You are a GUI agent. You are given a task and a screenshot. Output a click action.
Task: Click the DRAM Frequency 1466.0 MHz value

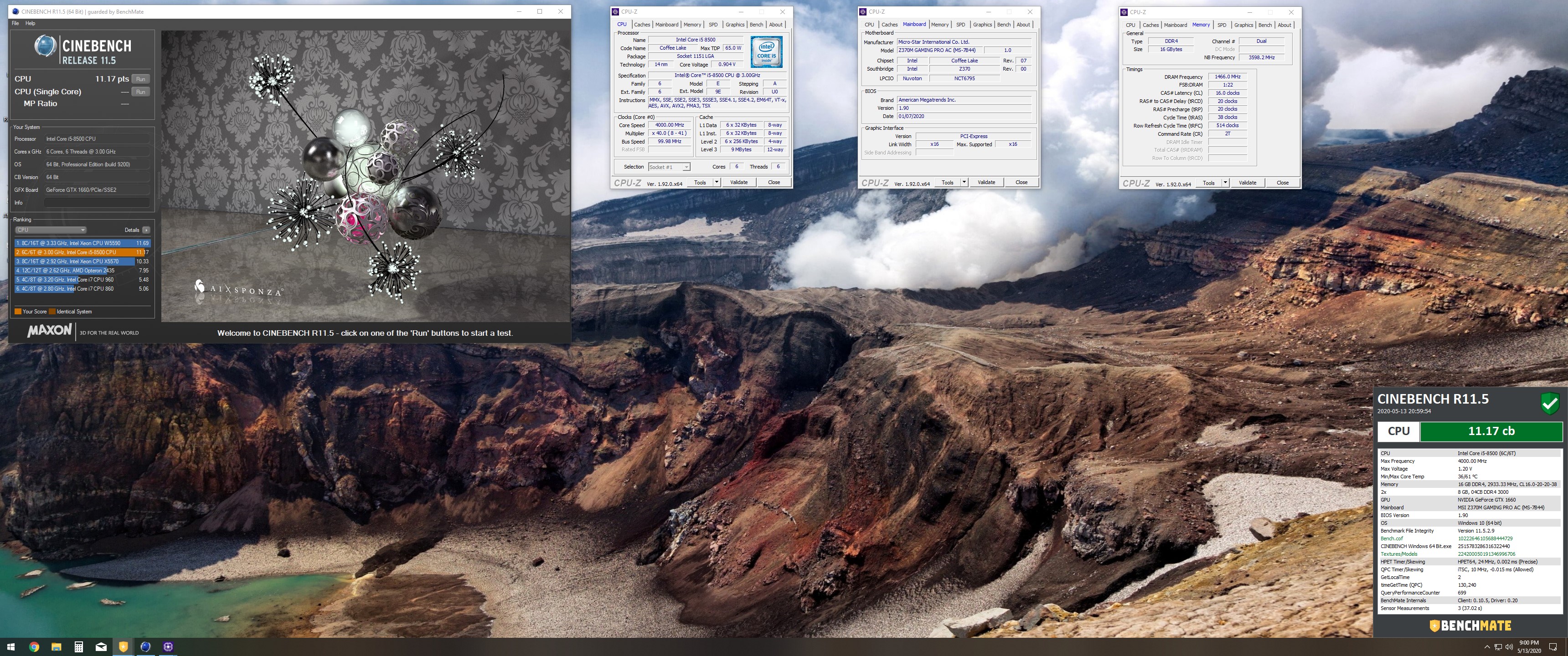(1227, 77)
